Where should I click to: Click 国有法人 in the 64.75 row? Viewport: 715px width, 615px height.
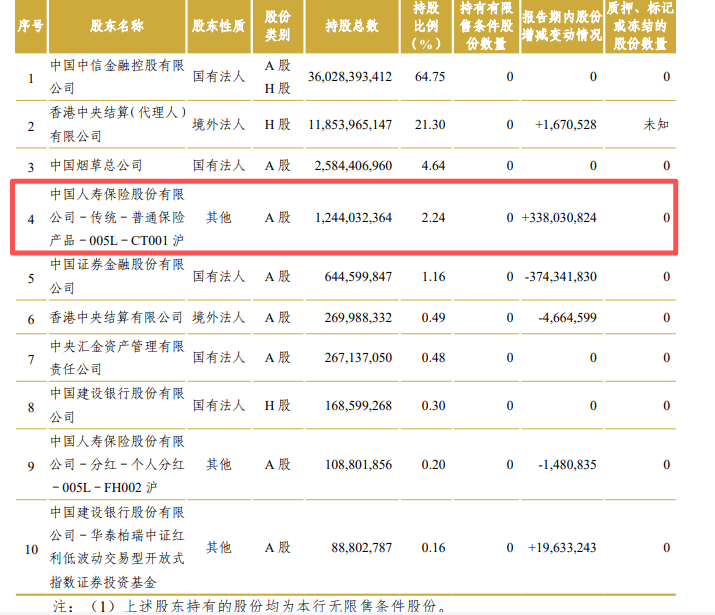[218, 77]
